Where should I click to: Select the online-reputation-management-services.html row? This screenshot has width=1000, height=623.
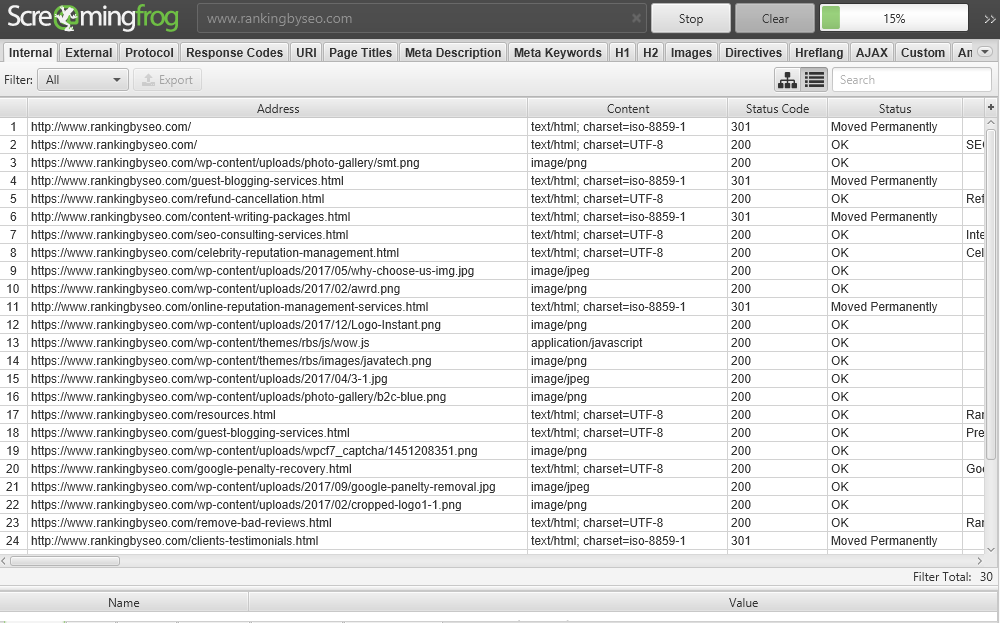(x=491, y=307)
